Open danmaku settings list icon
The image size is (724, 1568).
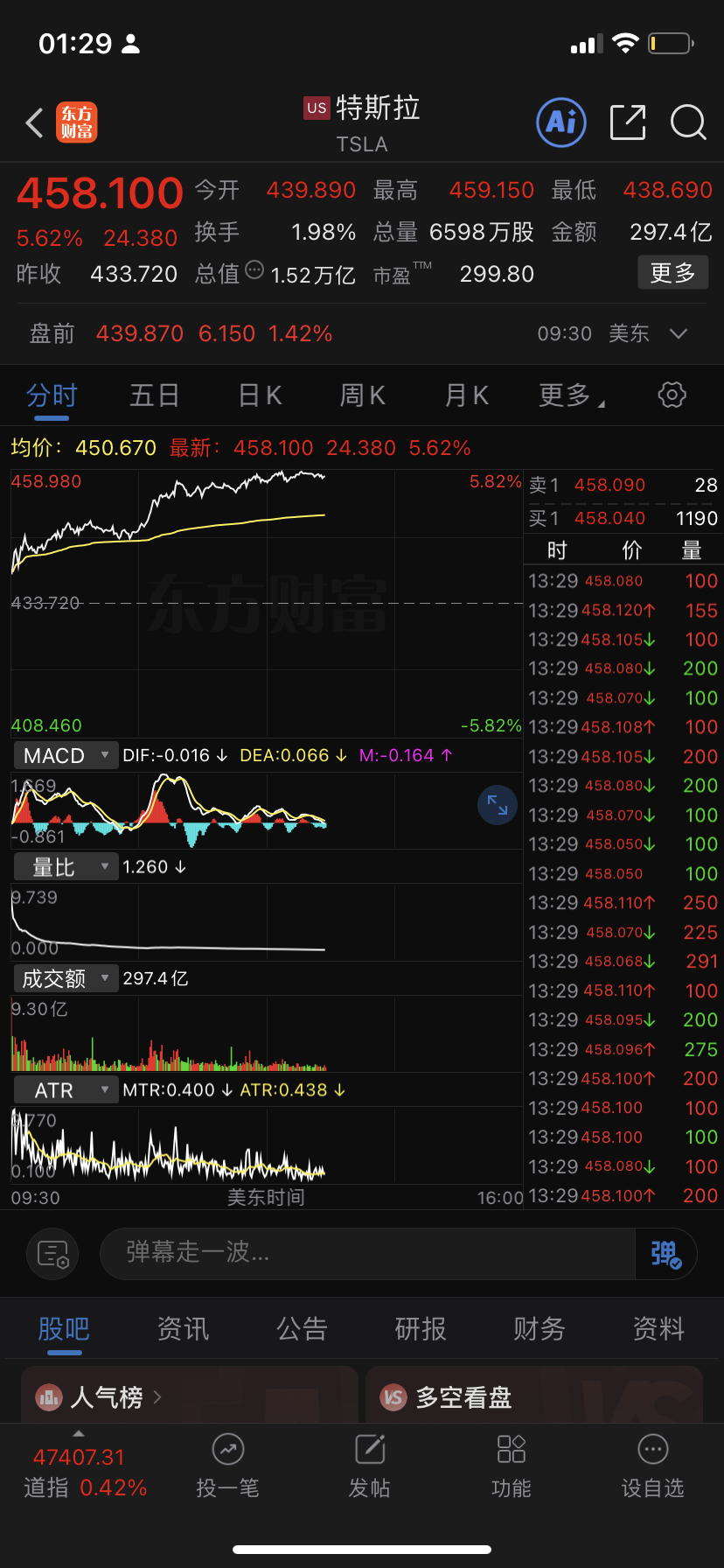point(53,1254)
